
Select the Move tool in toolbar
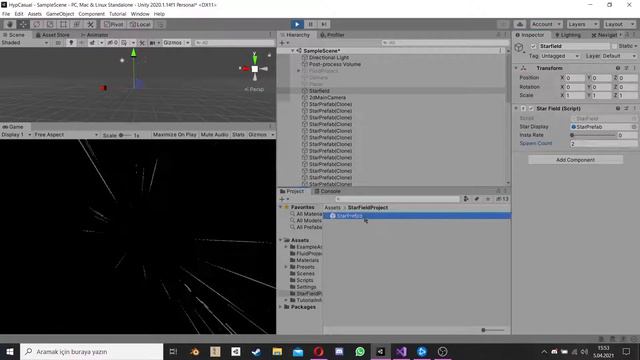pos(23,24)
